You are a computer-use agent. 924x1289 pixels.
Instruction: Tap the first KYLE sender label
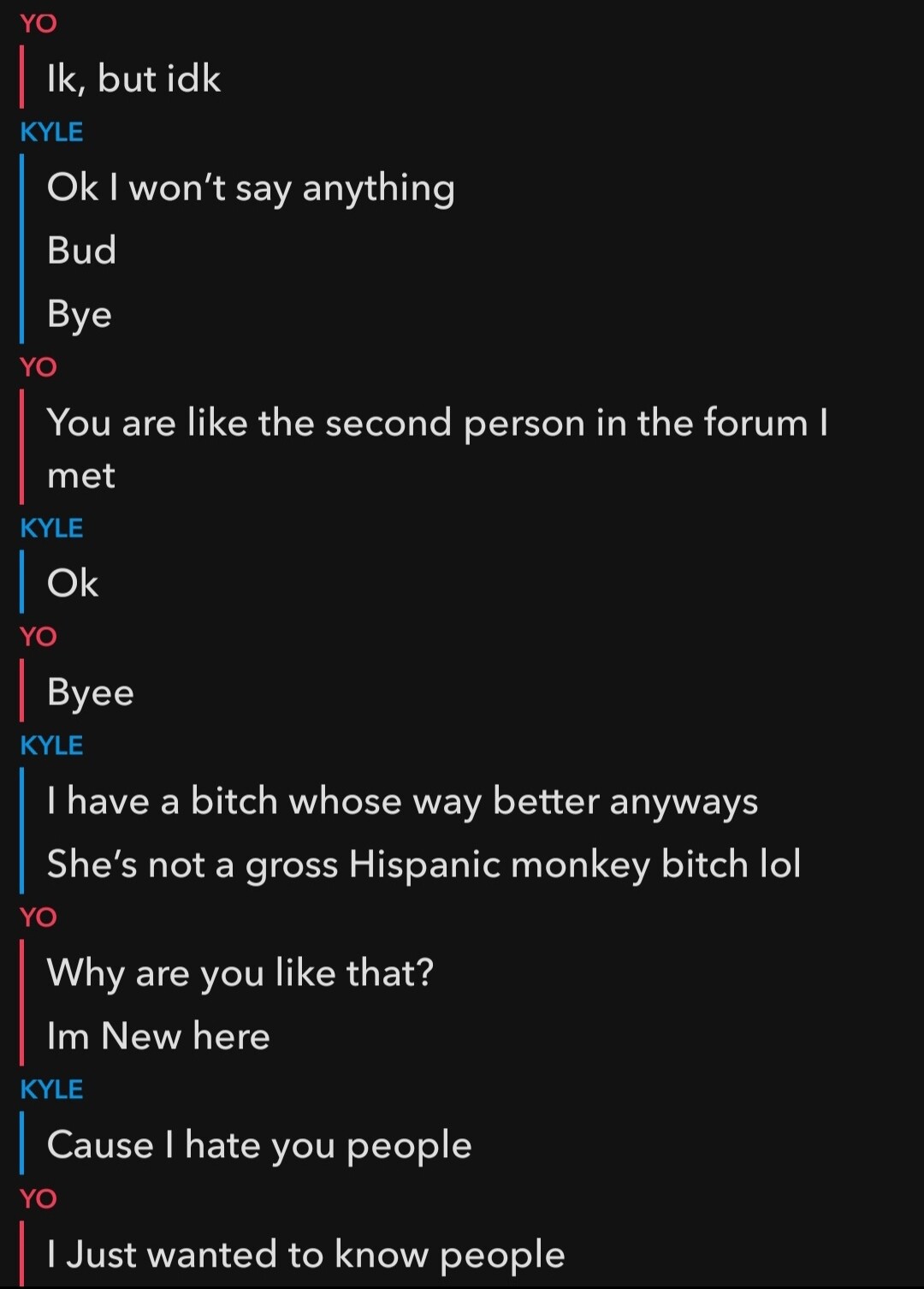(x=51, y=132)
